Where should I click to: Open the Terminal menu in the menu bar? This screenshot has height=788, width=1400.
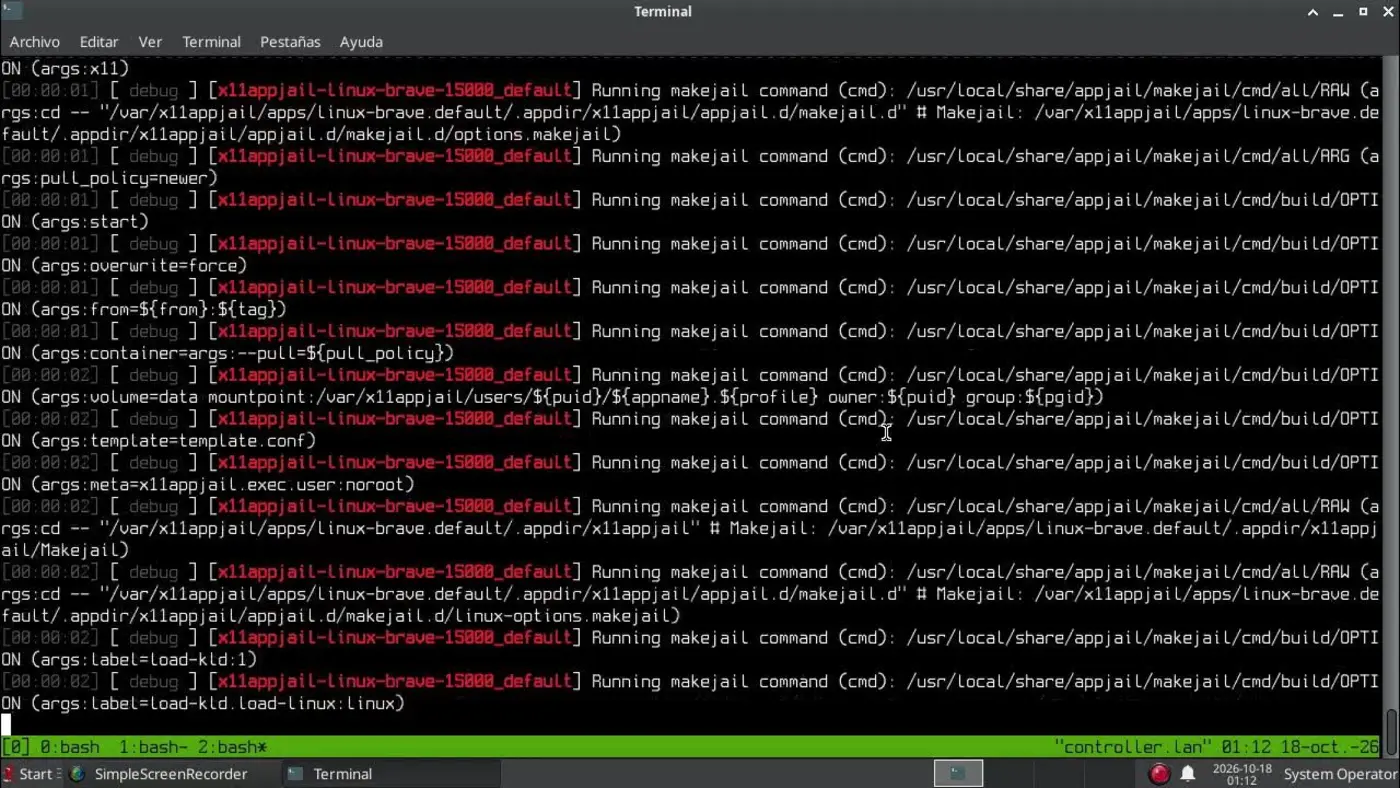pyautogui.click(x=211, y=42)
